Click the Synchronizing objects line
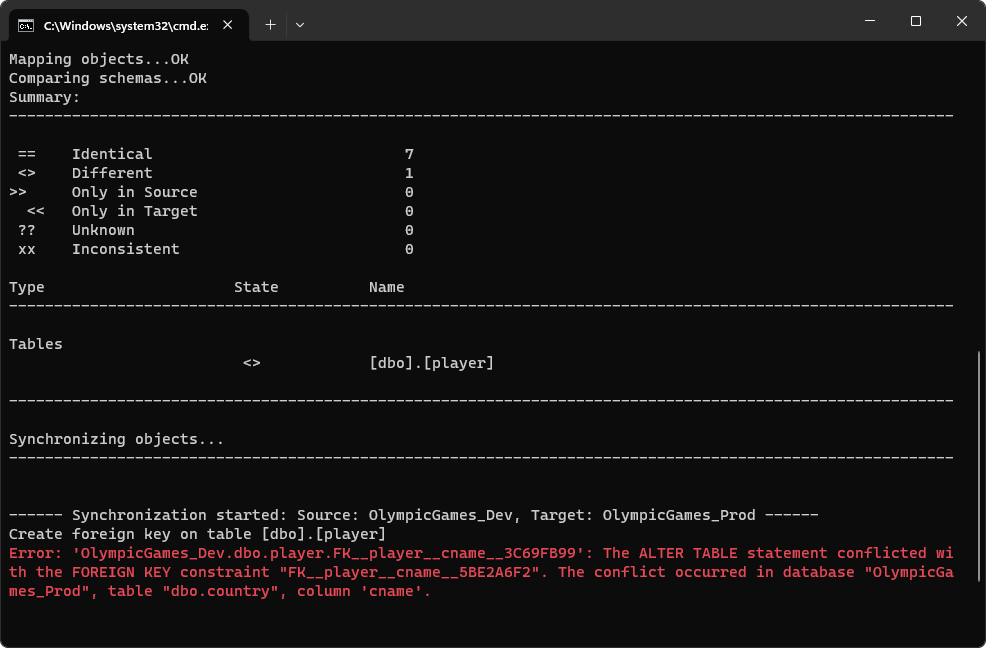Viewport: 986px width, 648px height. (x=116, y=439)
